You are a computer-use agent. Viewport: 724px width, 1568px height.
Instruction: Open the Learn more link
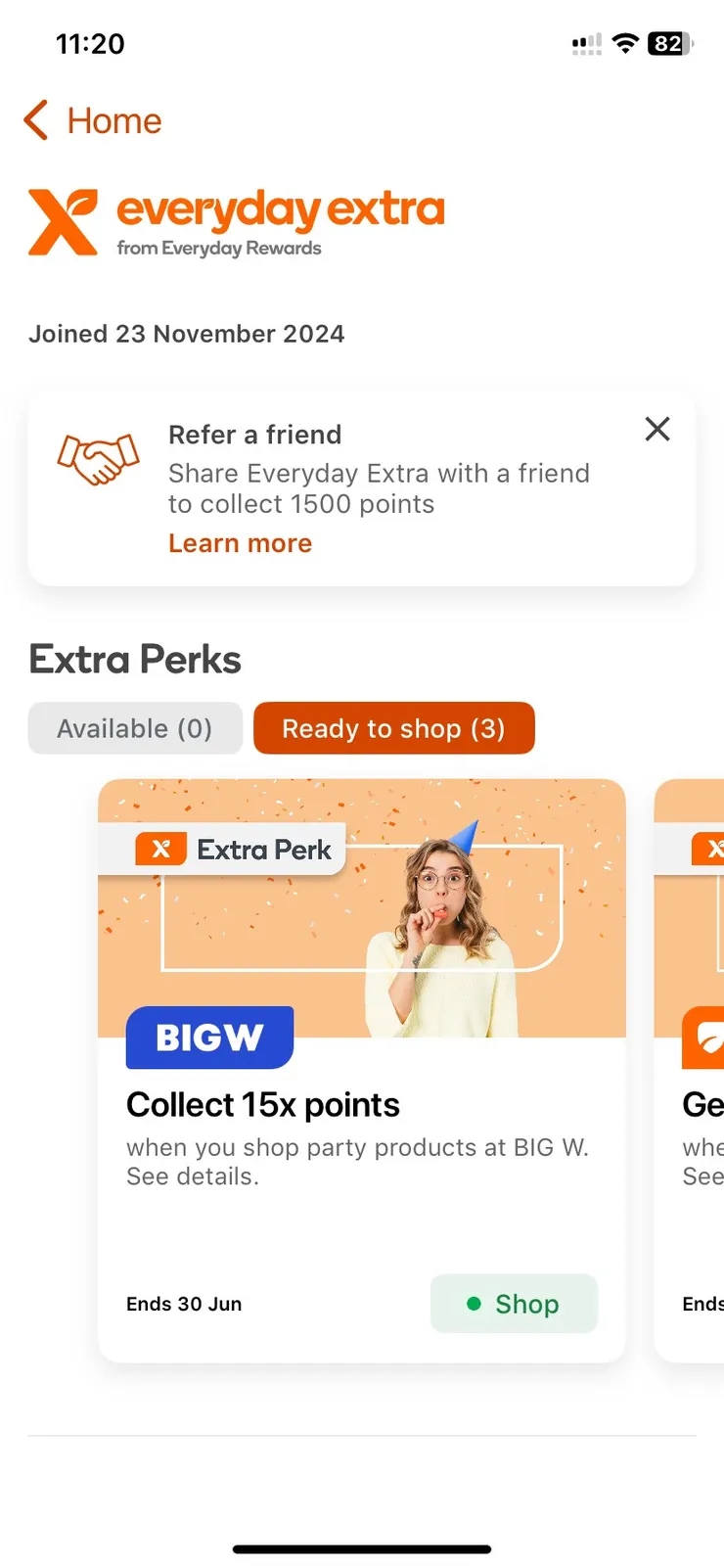tap(240, 543)
